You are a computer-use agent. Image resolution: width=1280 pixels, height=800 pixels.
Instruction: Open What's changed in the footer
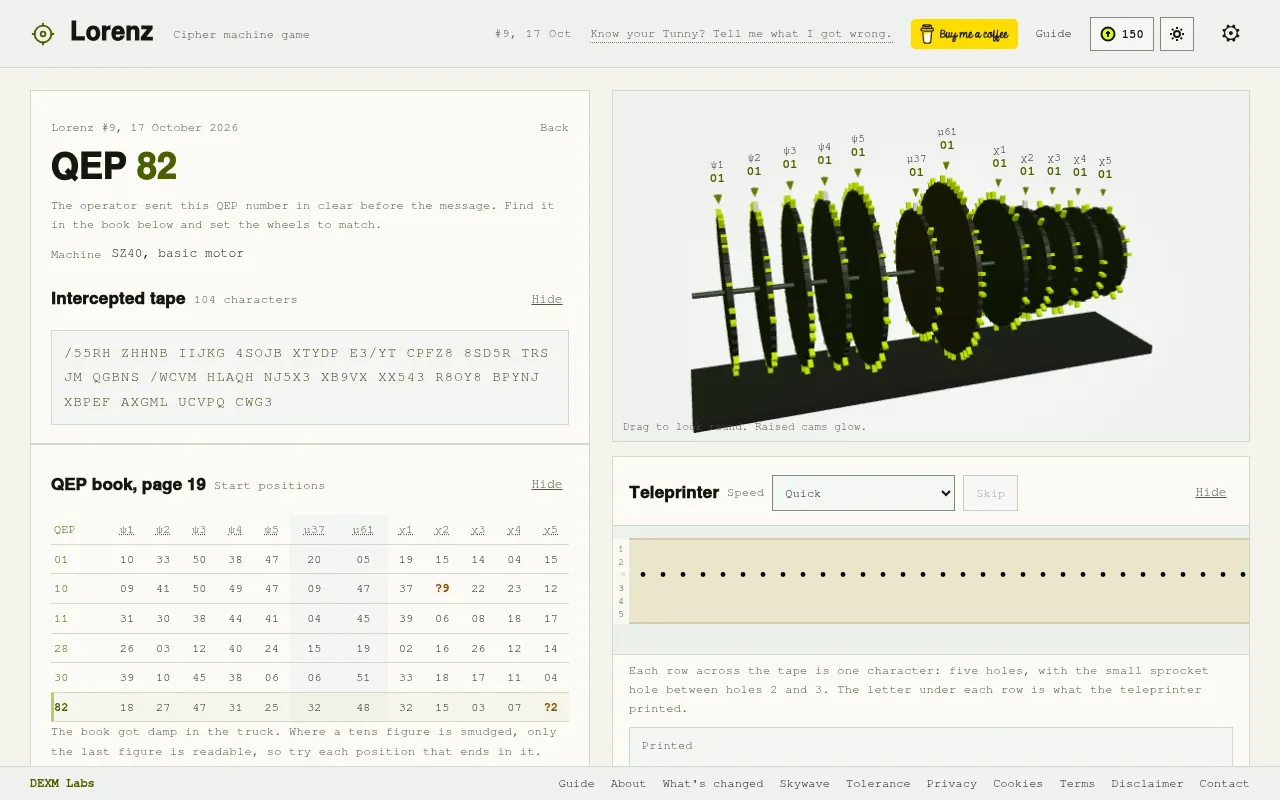(713, 783)
